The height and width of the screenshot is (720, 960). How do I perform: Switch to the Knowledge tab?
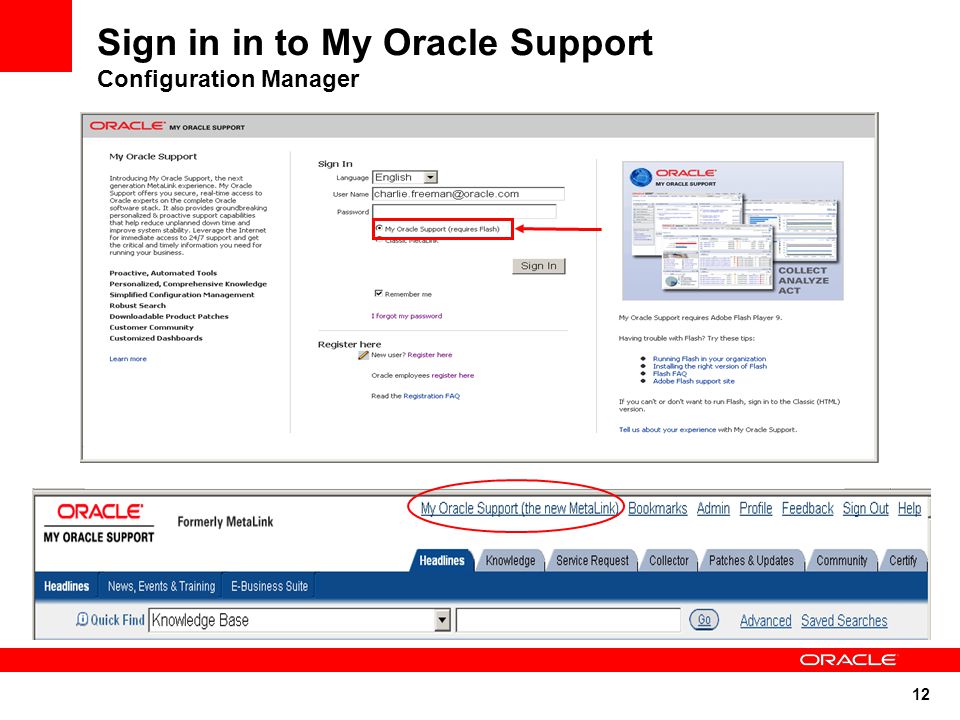pos(510,561)
